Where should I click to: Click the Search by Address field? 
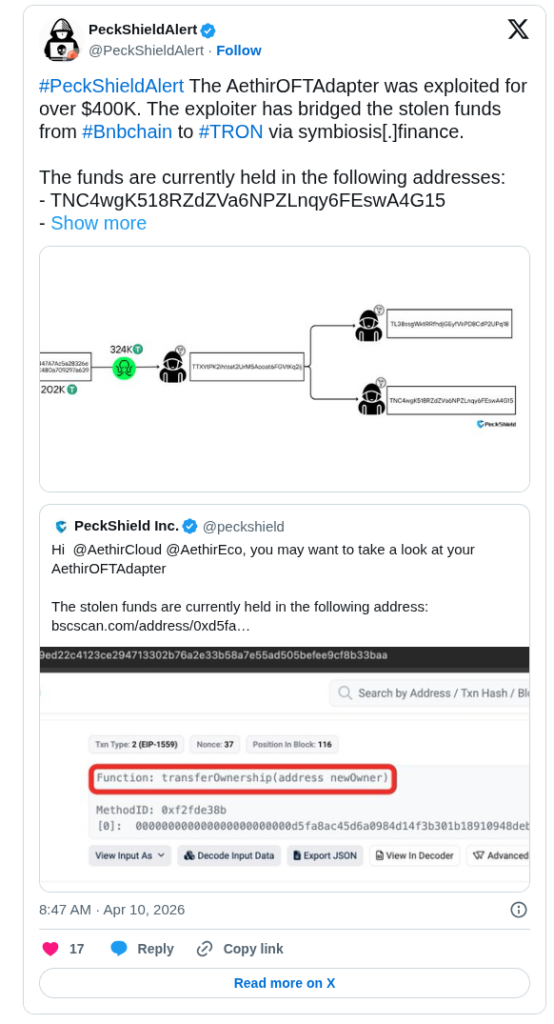pyautogui.click(x=429, y=693)
